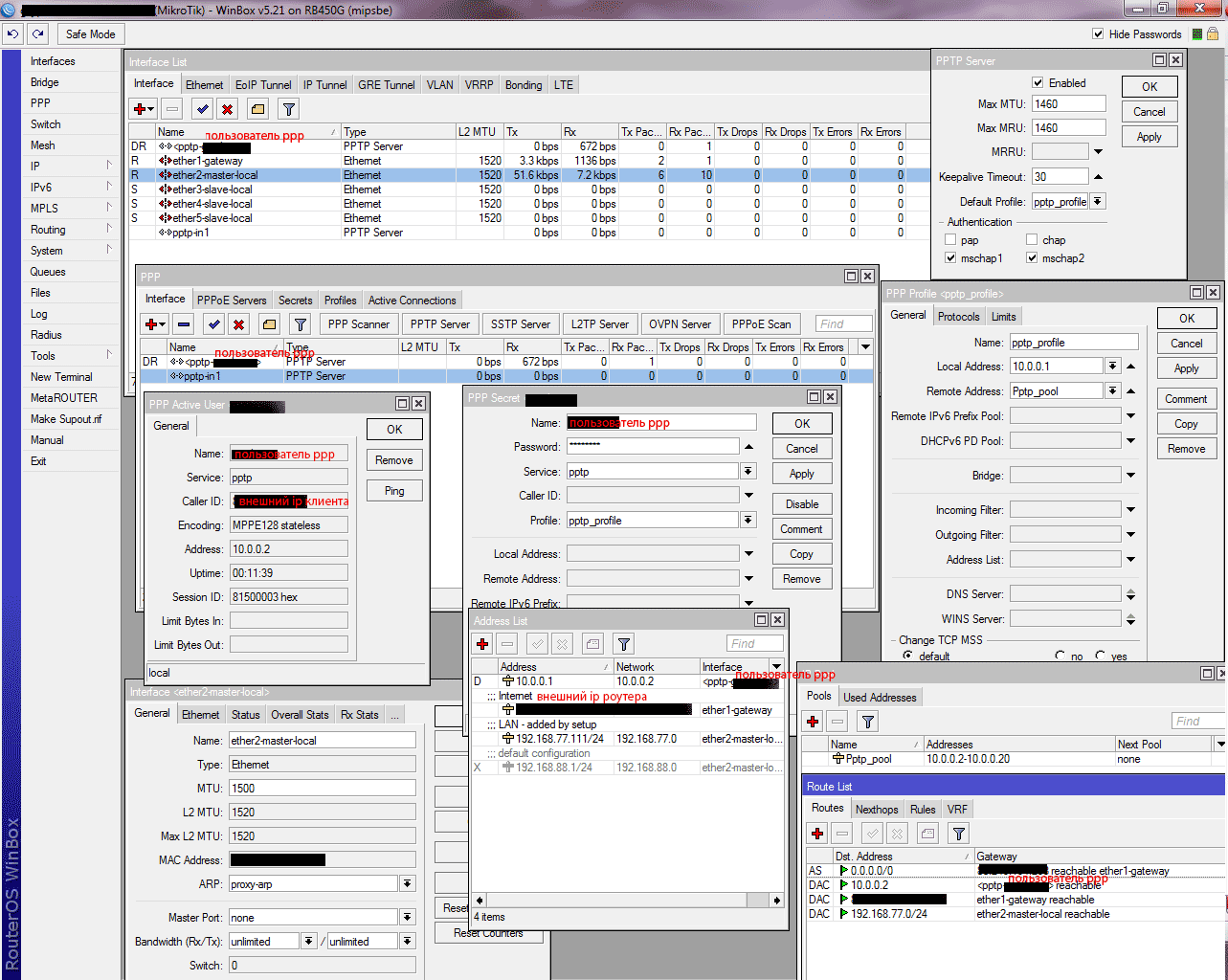The height and width of the screenshot is (980, 1228).
Task: Select the ether1-gateway row in Interface List
Action: point(529,161)
